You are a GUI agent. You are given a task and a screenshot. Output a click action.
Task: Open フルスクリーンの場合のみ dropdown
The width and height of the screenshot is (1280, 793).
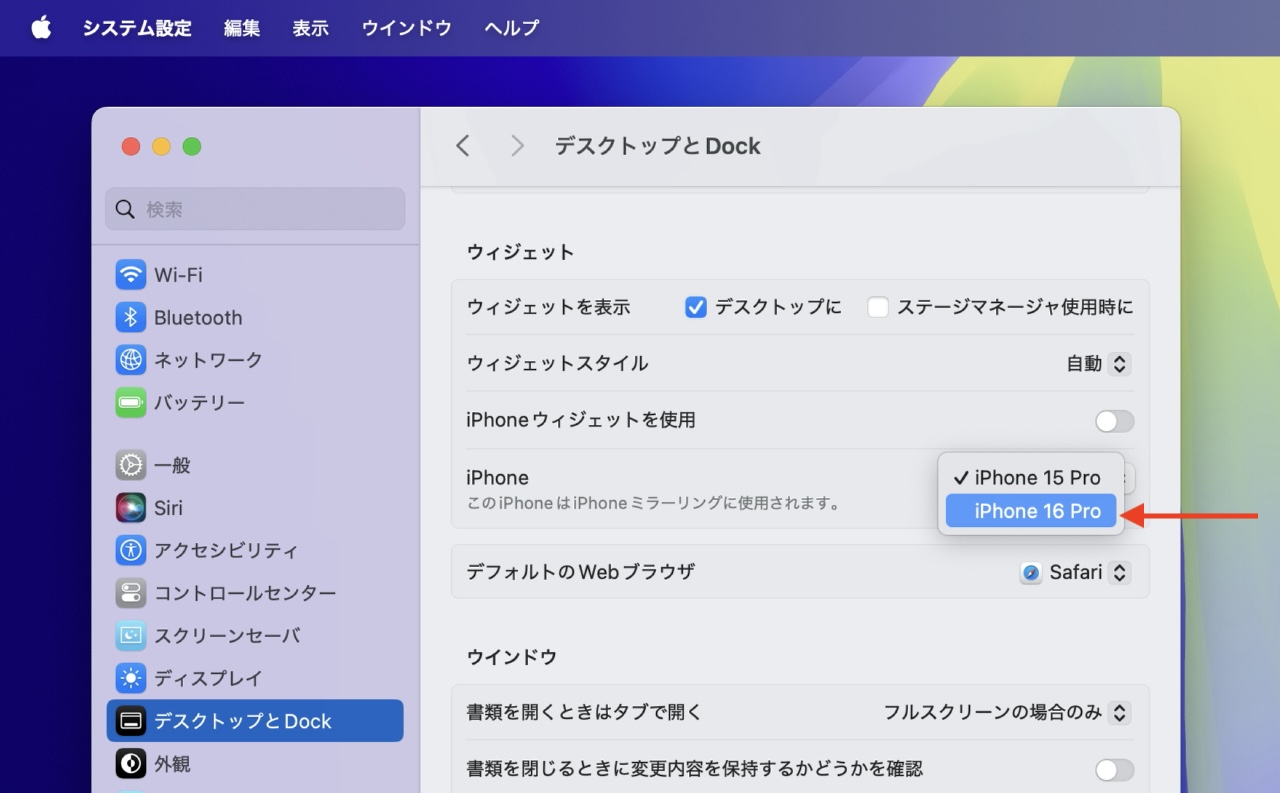1007,713
